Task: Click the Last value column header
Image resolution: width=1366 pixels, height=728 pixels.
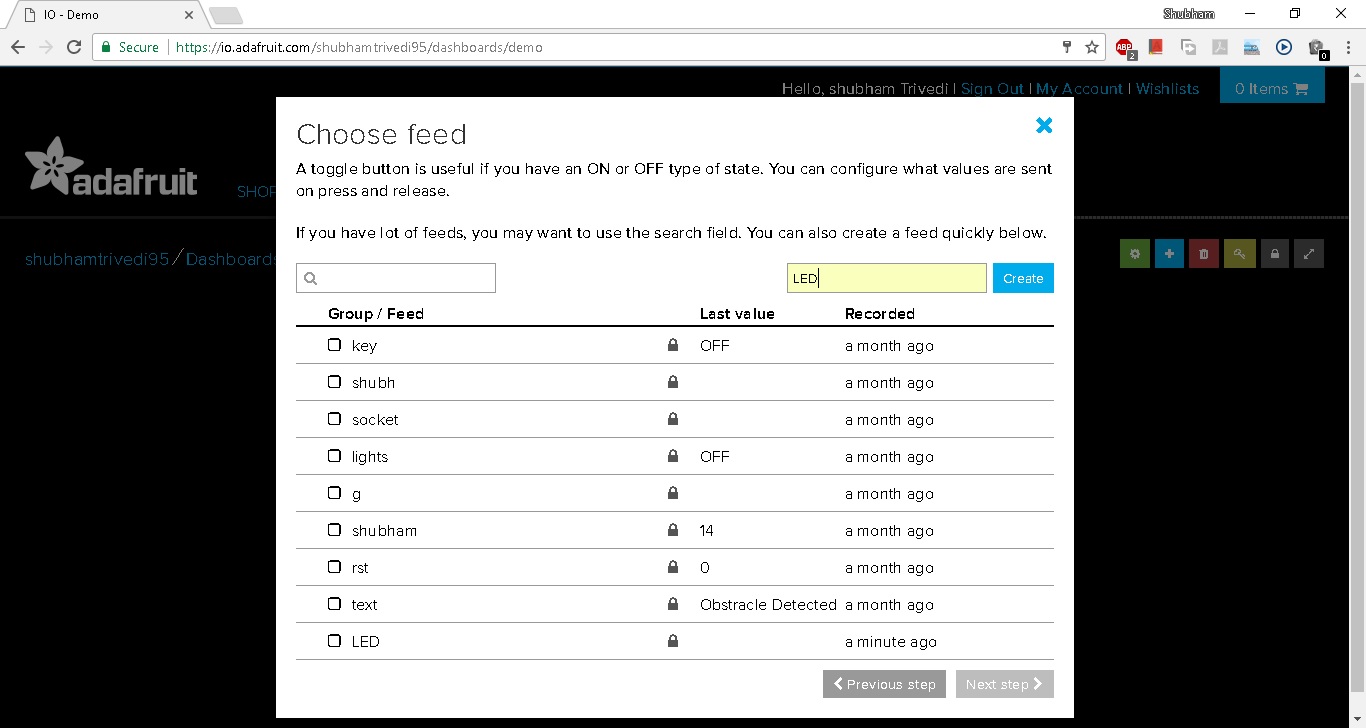Action: (737, 314)
